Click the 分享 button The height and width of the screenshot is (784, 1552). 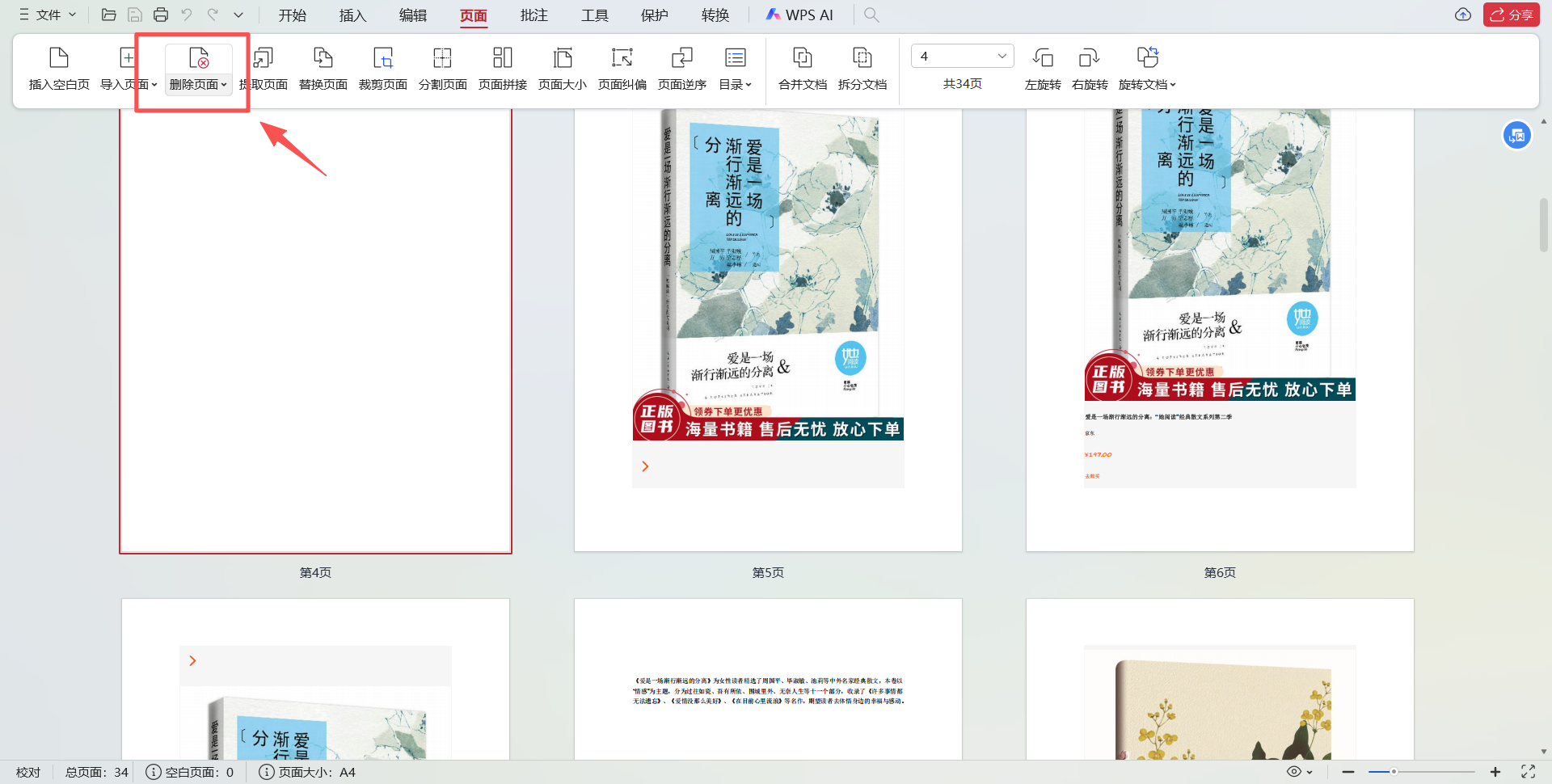(1511, 15)
